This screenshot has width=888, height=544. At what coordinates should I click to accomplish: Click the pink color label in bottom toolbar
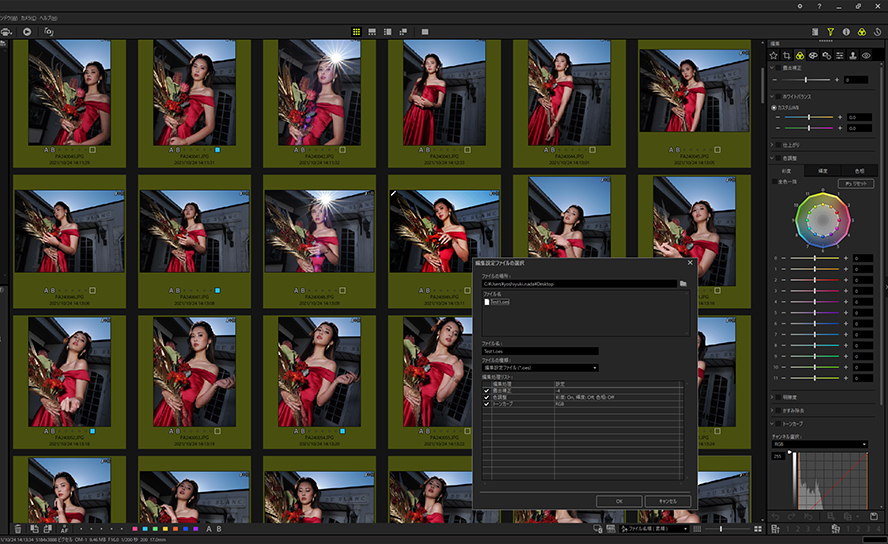pyautogui.click(x=135, y=529)
